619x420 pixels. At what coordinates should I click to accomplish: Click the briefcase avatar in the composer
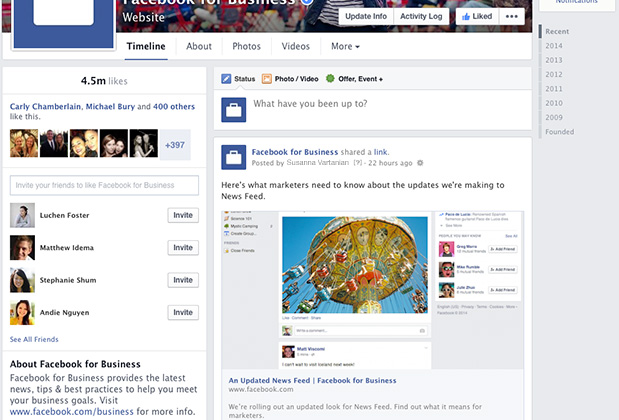[234, 110]
